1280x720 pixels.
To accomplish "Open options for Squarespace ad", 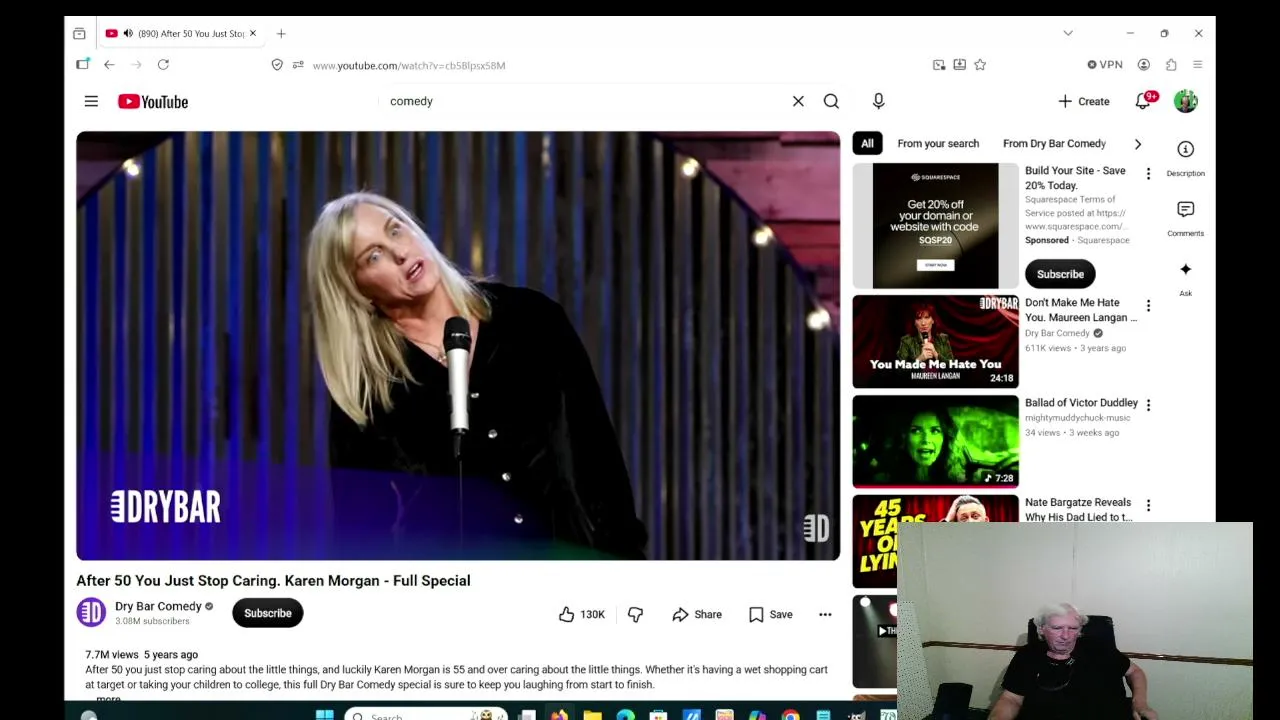I will [1148, 174].
